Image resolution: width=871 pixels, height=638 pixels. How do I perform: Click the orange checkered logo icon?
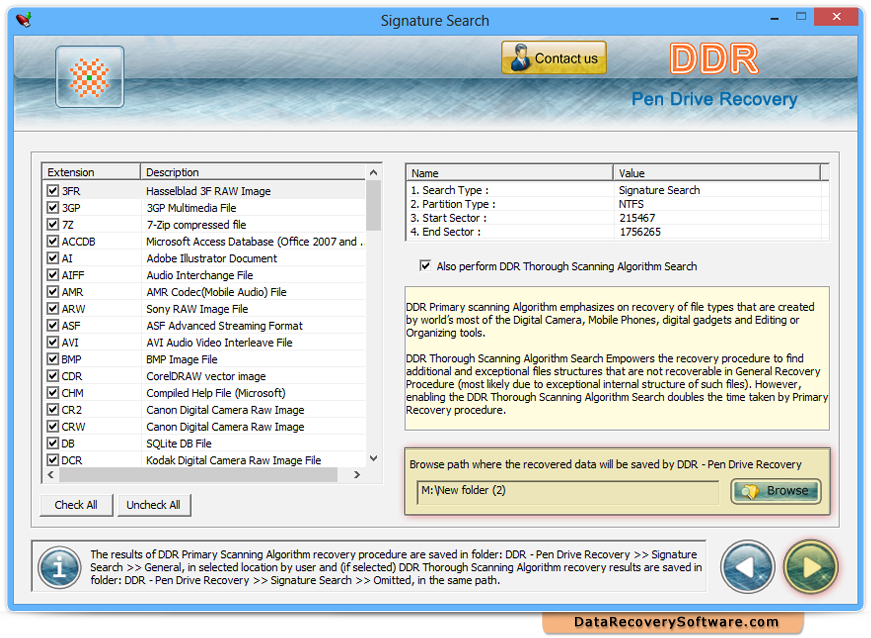tap(89, 77)
